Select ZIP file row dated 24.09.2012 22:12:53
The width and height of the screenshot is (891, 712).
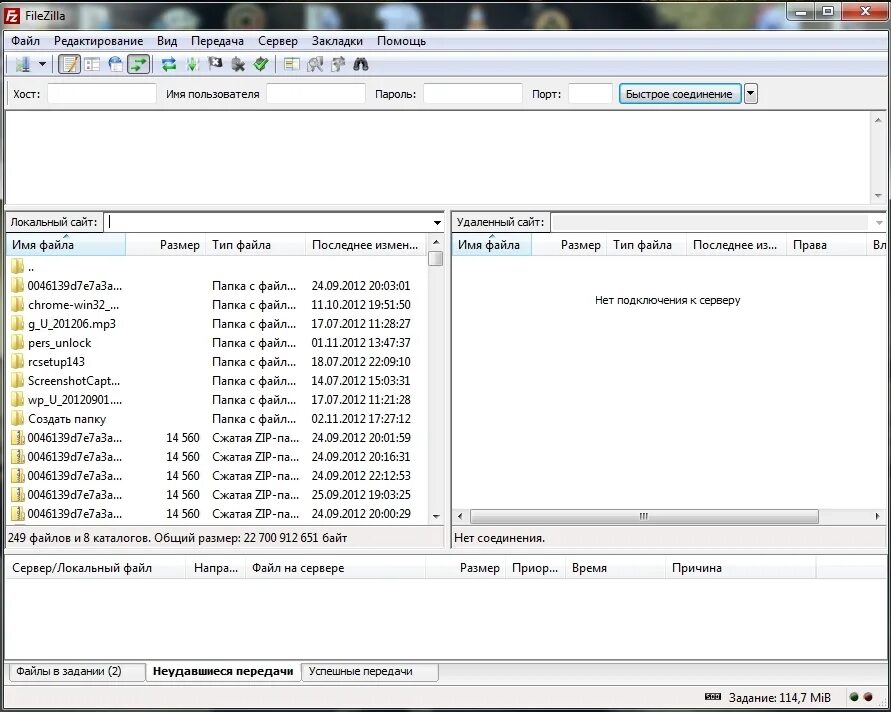(216, 476)
